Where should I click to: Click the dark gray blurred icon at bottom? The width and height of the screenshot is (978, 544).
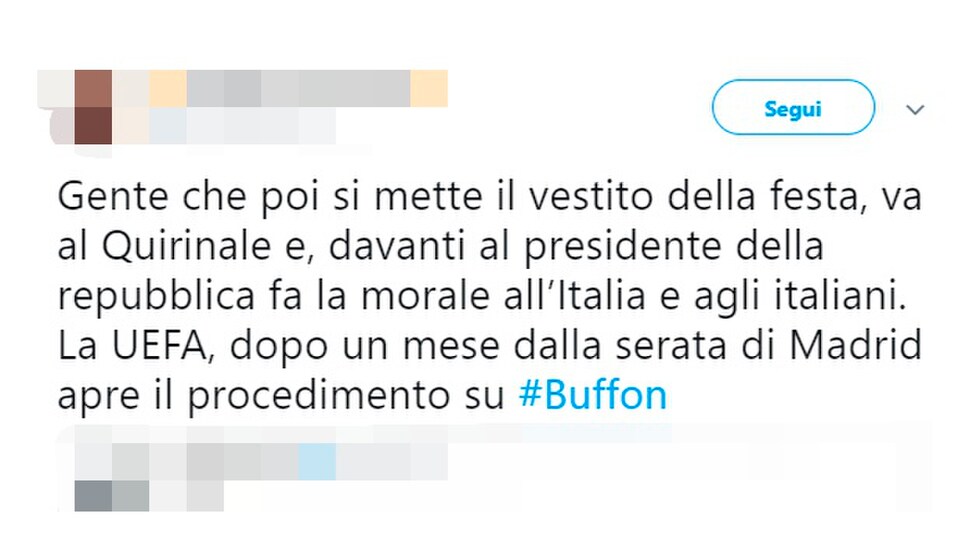pyautogui.click(x=94, y=496)
